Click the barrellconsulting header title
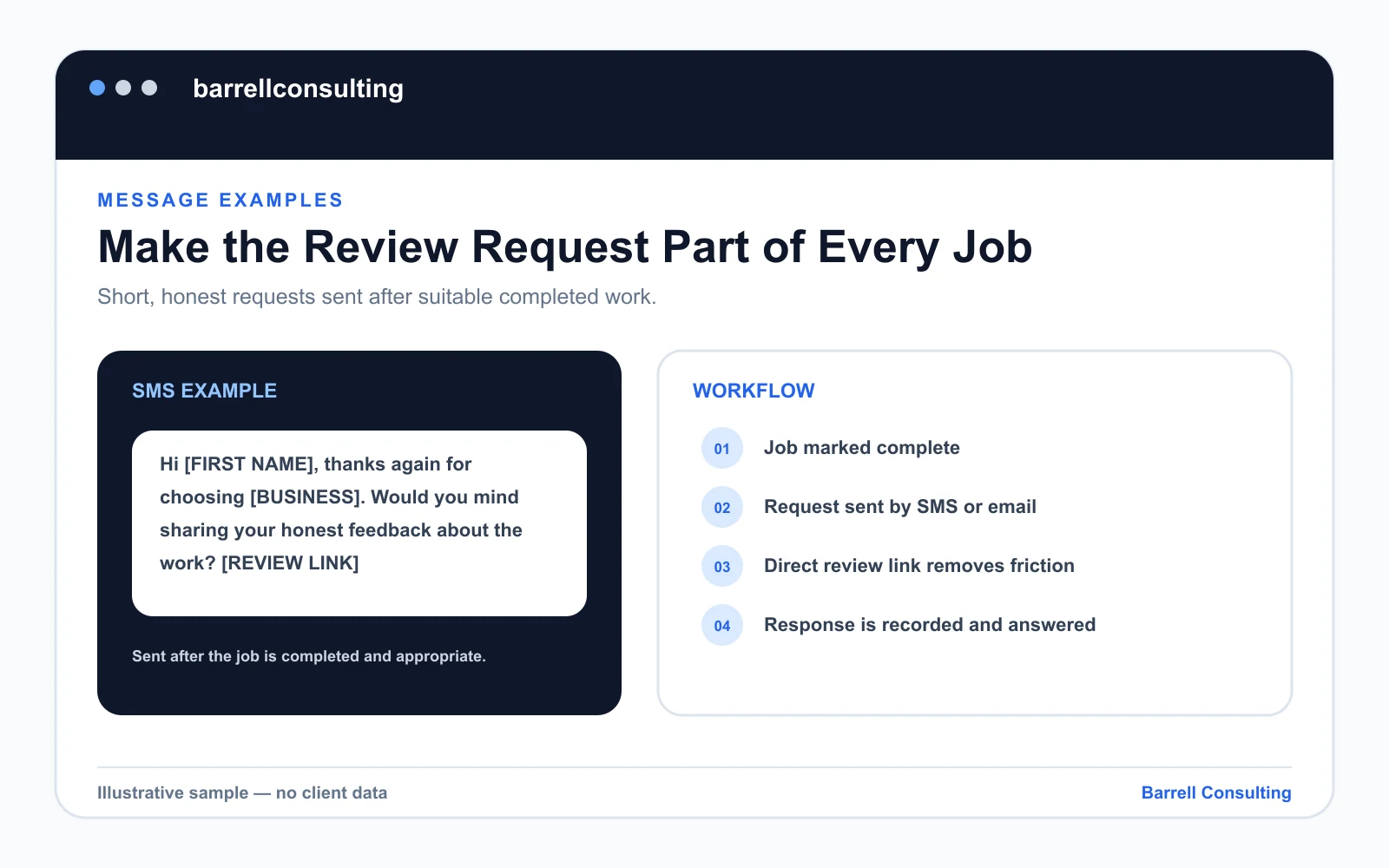 coord(298,89)
